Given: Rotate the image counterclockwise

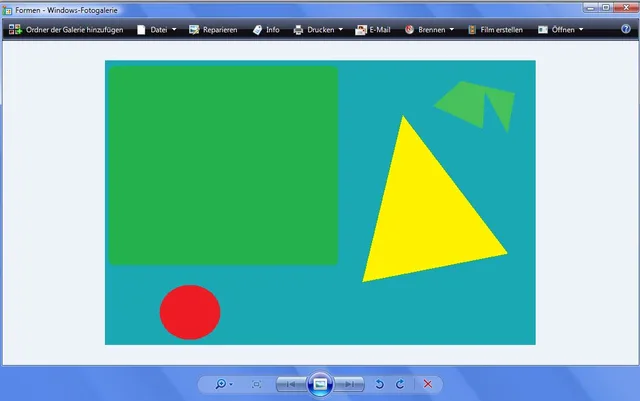Looking at the screenshot, I should (379, 384).
